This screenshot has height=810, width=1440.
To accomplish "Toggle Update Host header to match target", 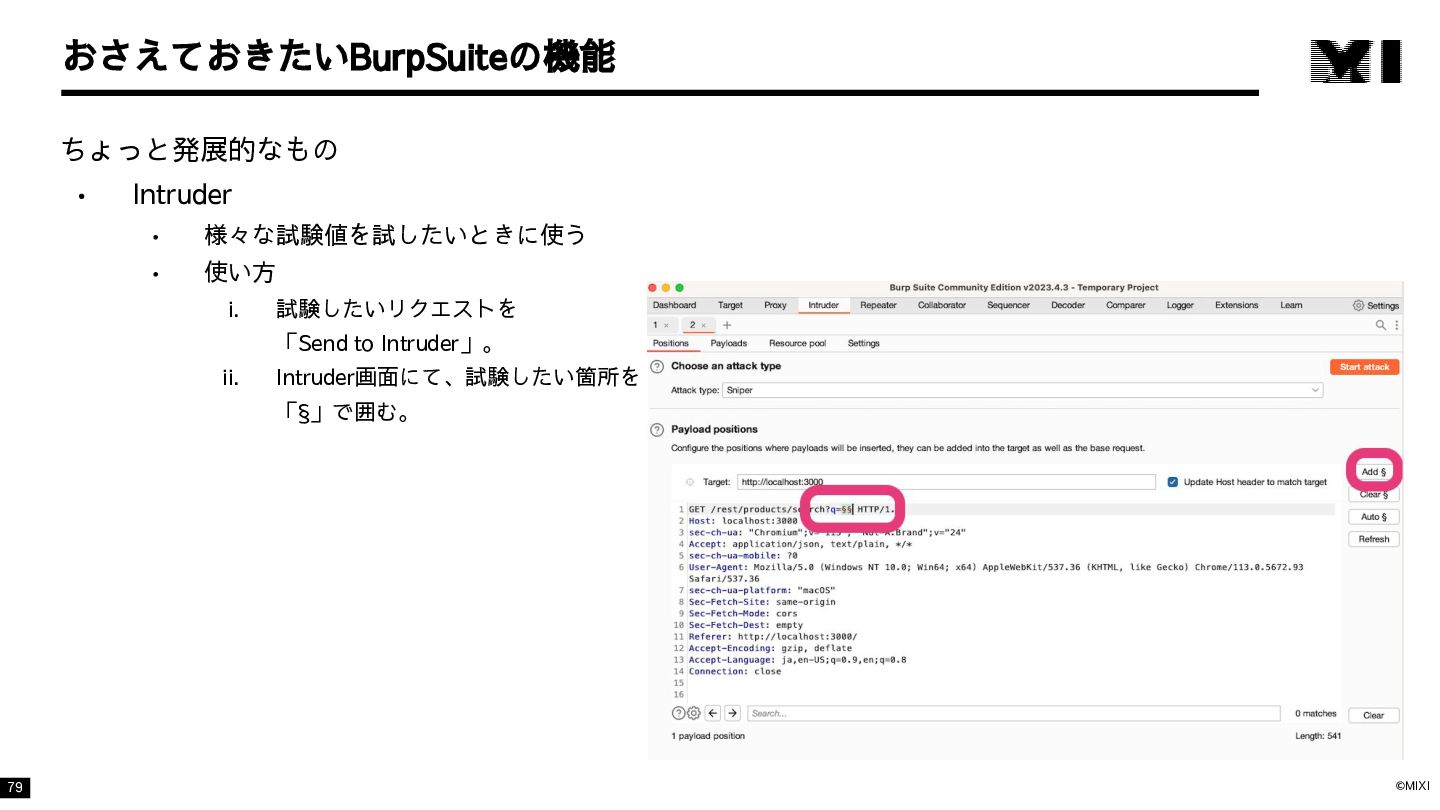I will pyautogui.click(x=1173, y=482).
